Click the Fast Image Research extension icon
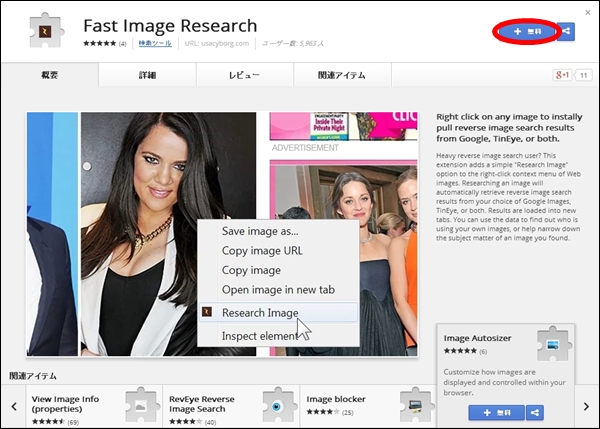The height and width of the screenshot is (429, 600). 46,31
